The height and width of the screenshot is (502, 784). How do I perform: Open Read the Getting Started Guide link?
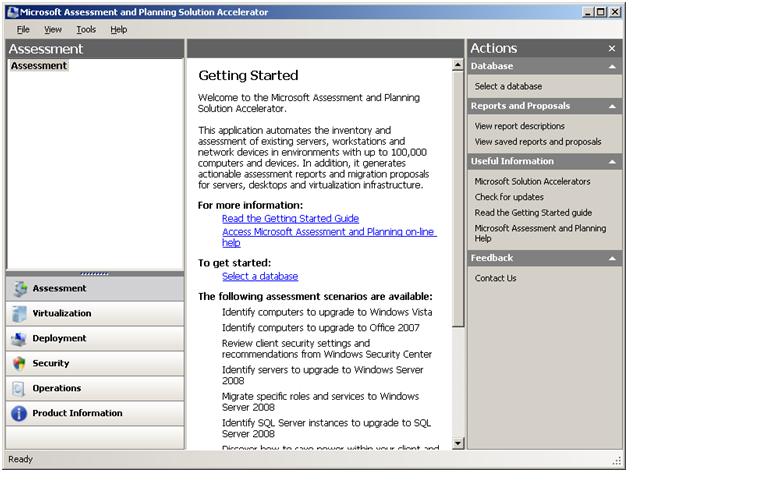click(x=290, y=218)
